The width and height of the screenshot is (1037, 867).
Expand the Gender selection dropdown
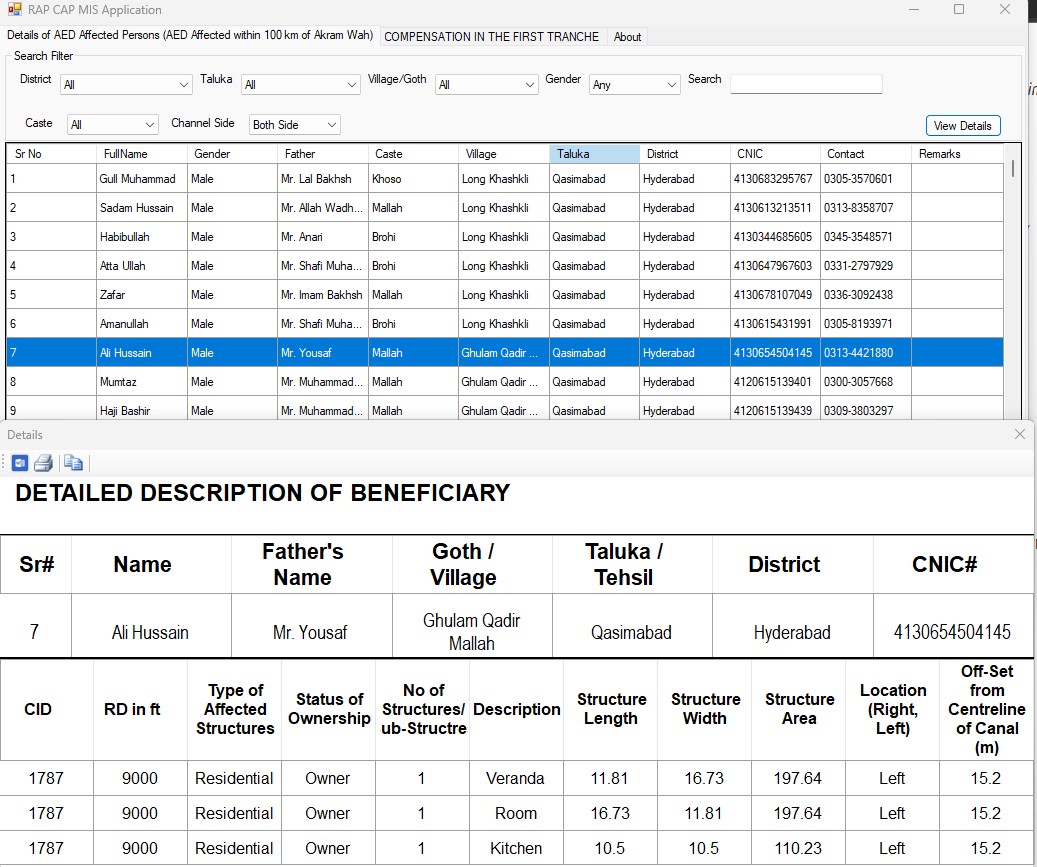pyautogui.click(x=634, y=85)
